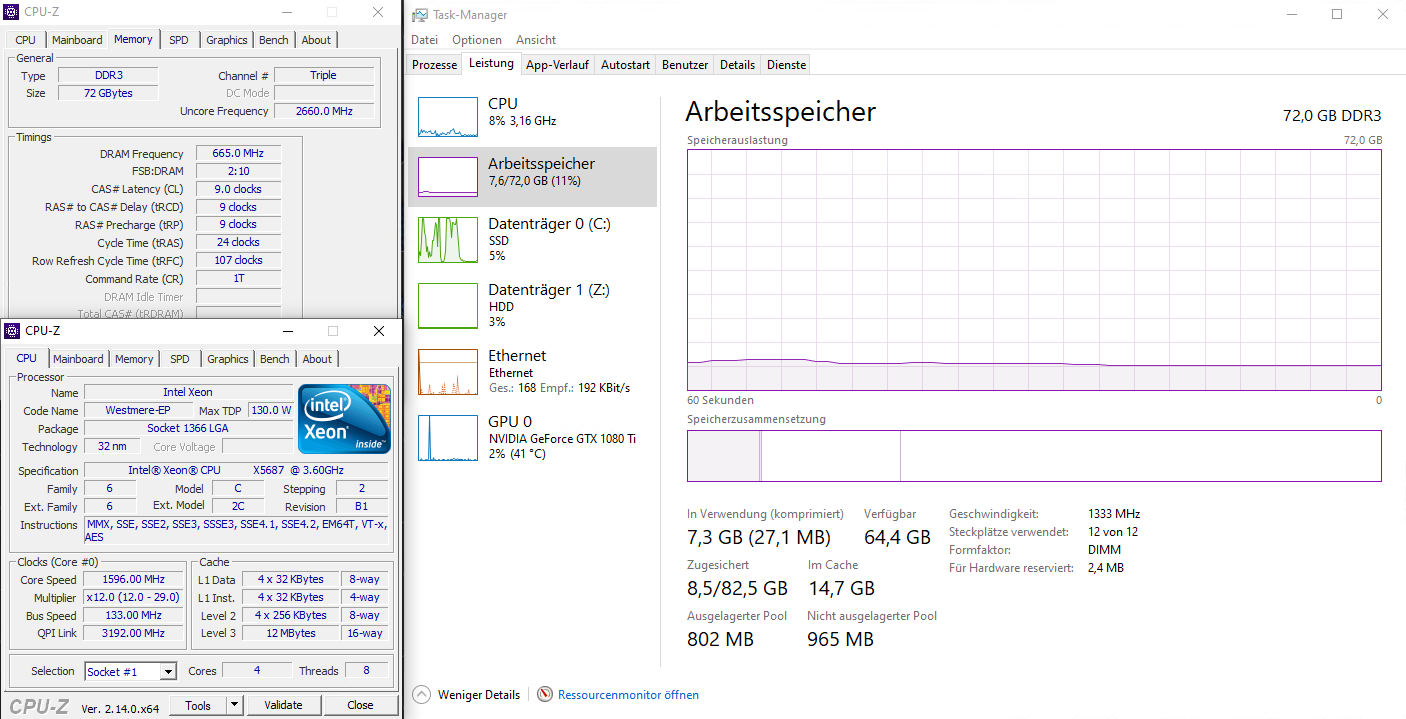Click the Max TDP value 130.0 W
The image size is (1406, 719).
[271, 410]
